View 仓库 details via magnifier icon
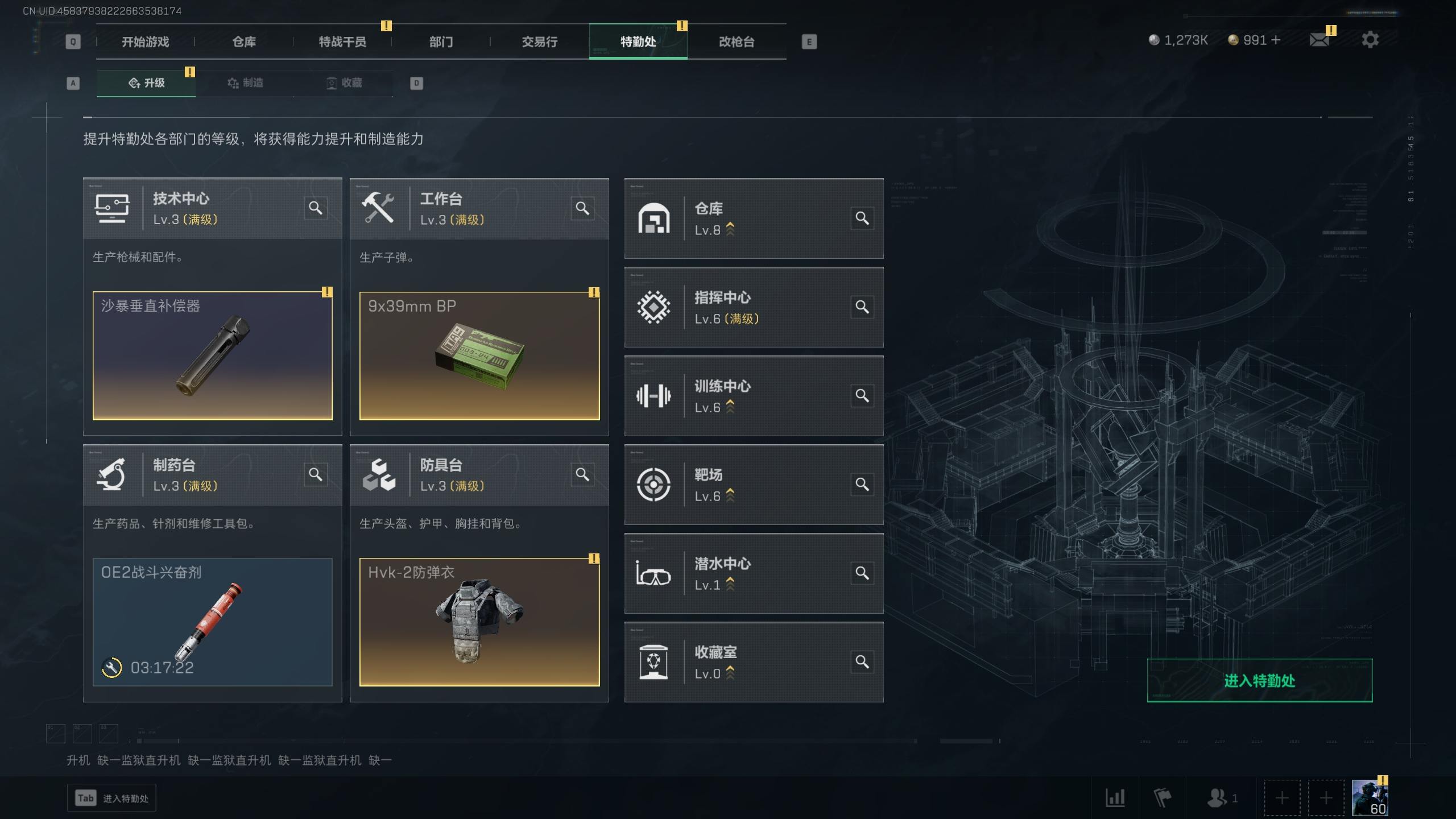1456x819 pixels. click(862, 218)
